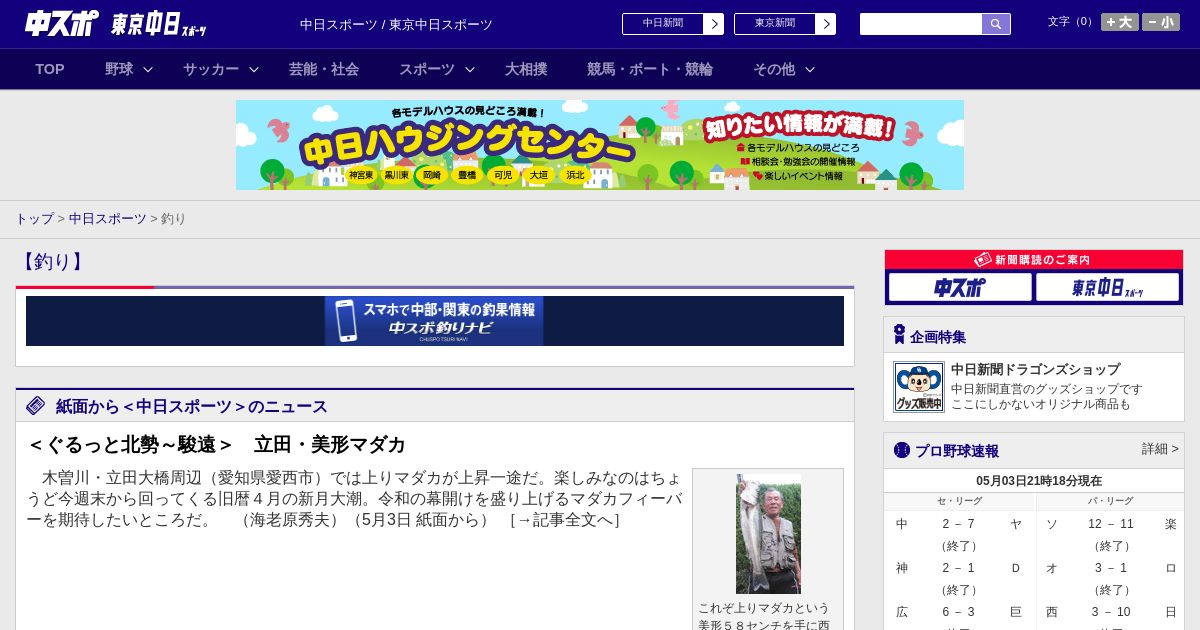Click the ソ 12-11 楽 score row
Screen dimensions: 1200x630
coord(1111,524)
